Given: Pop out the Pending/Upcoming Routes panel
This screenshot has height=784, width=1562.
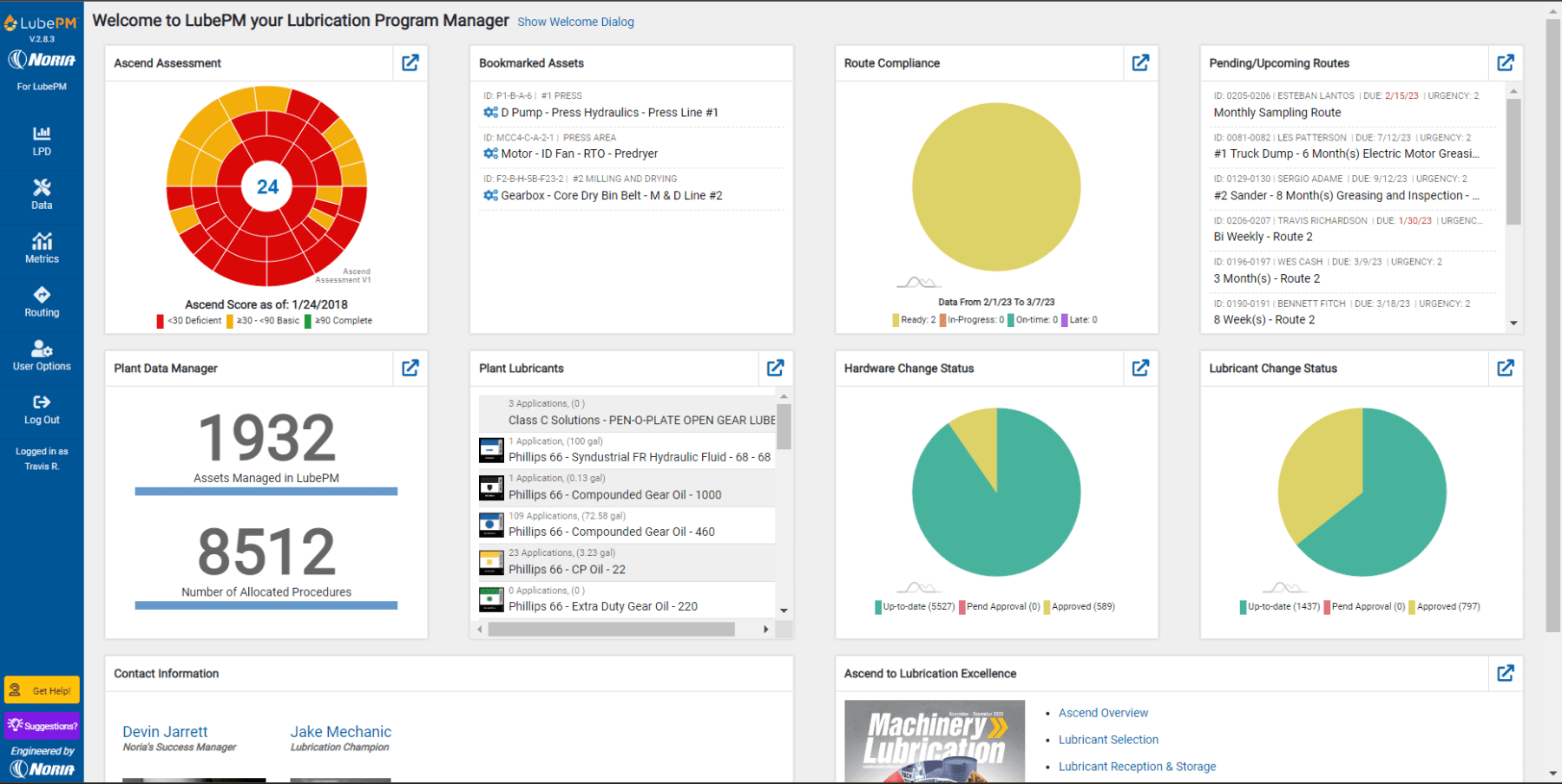Looking at the screenshot, I should [x=1506, y=62].
